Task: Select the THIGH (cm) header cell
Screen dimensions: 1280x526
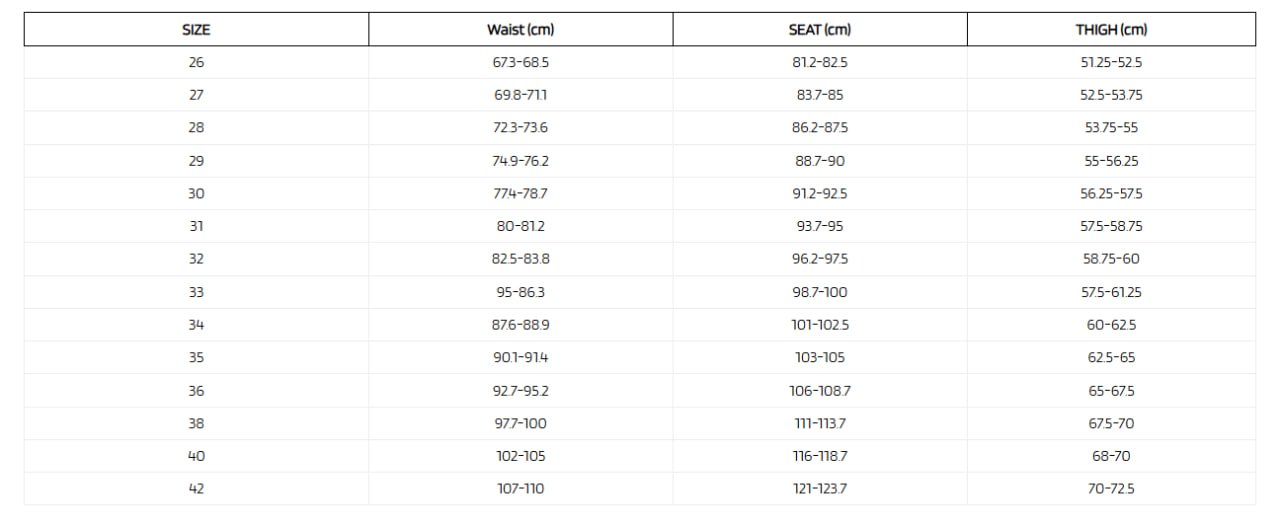Action: point(1111,29)
